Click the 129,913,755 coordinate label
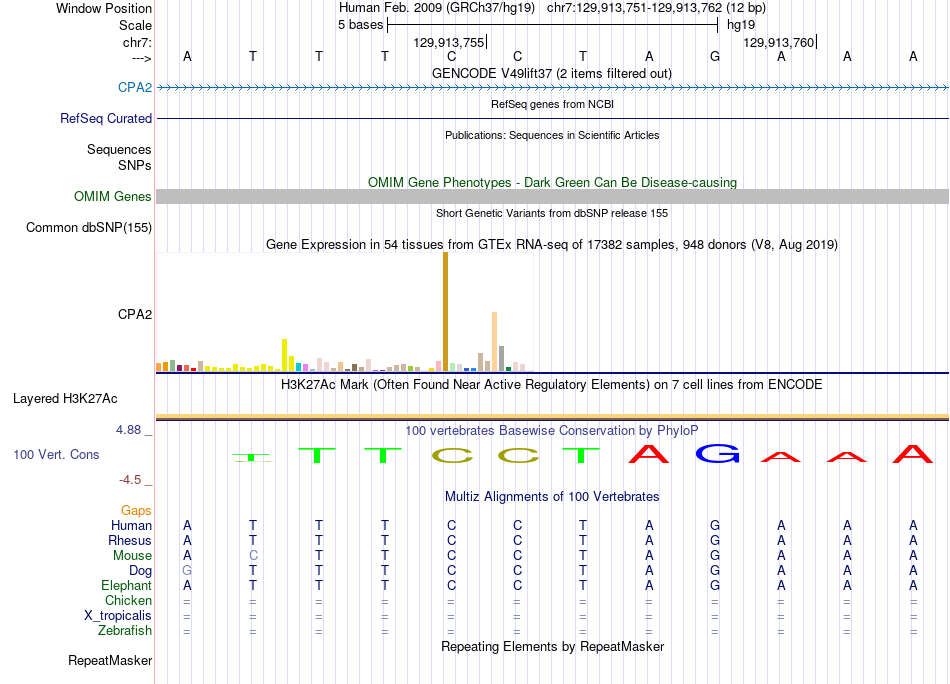Viewport: 950px width, 684px height. click(449, 42)
